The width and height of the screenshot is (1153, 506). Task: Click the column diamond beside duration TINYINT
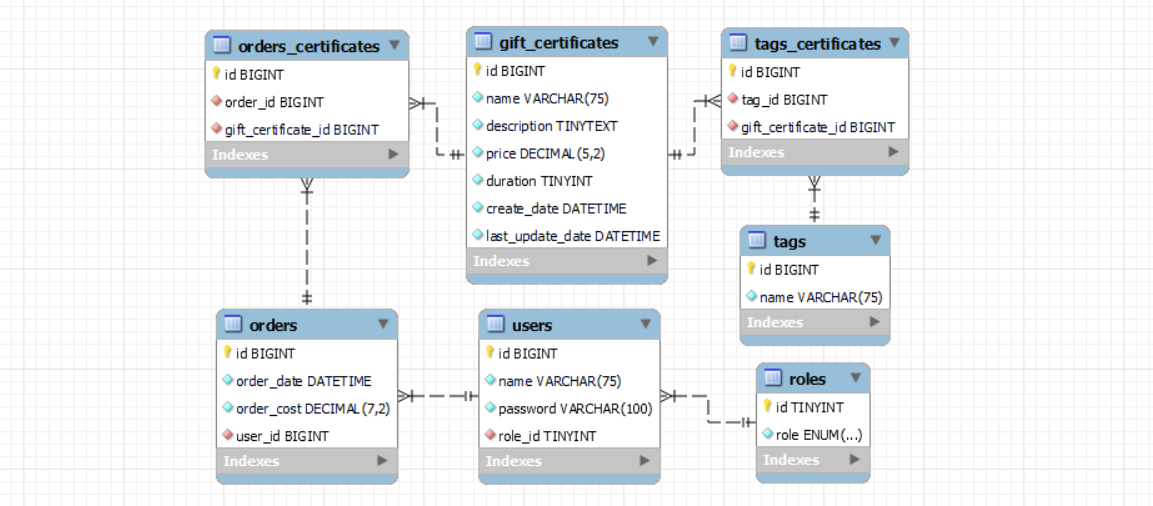coord(477,180)
